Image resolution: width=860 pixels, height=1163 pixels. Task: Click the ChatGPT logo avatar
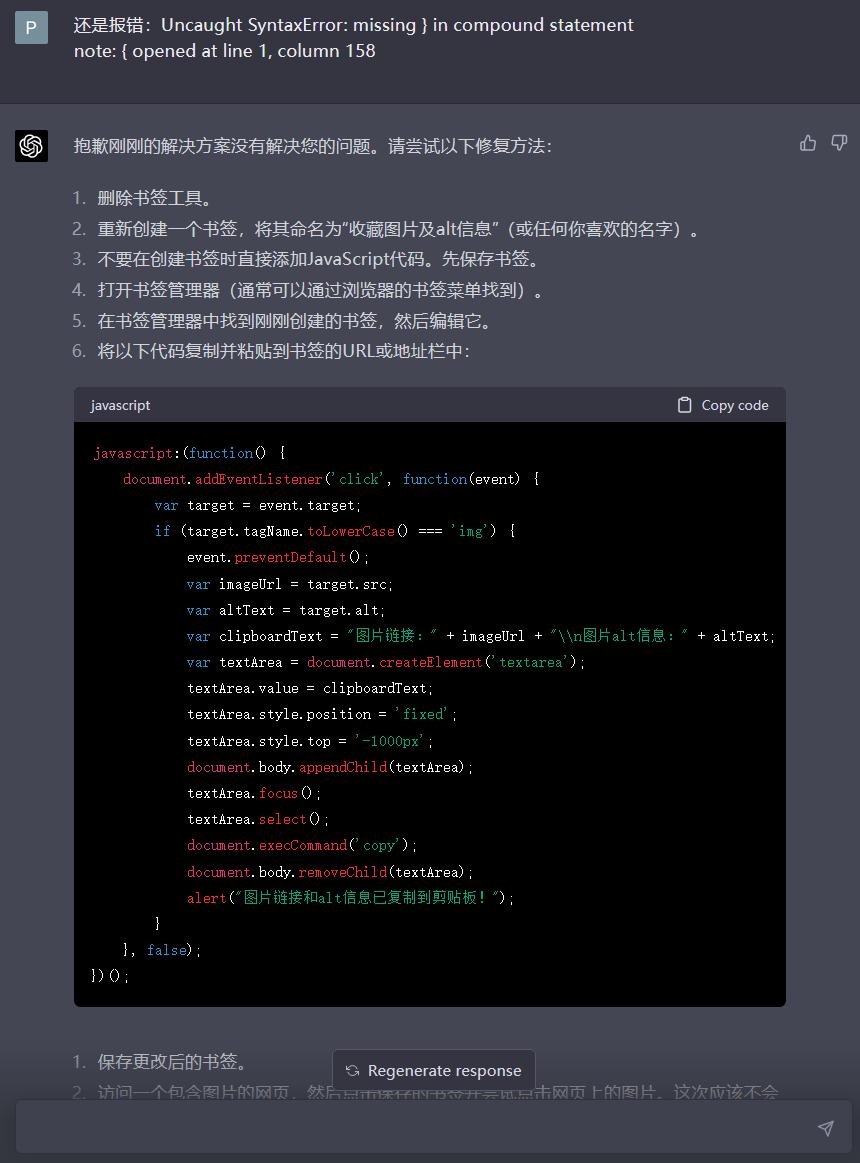31,145
